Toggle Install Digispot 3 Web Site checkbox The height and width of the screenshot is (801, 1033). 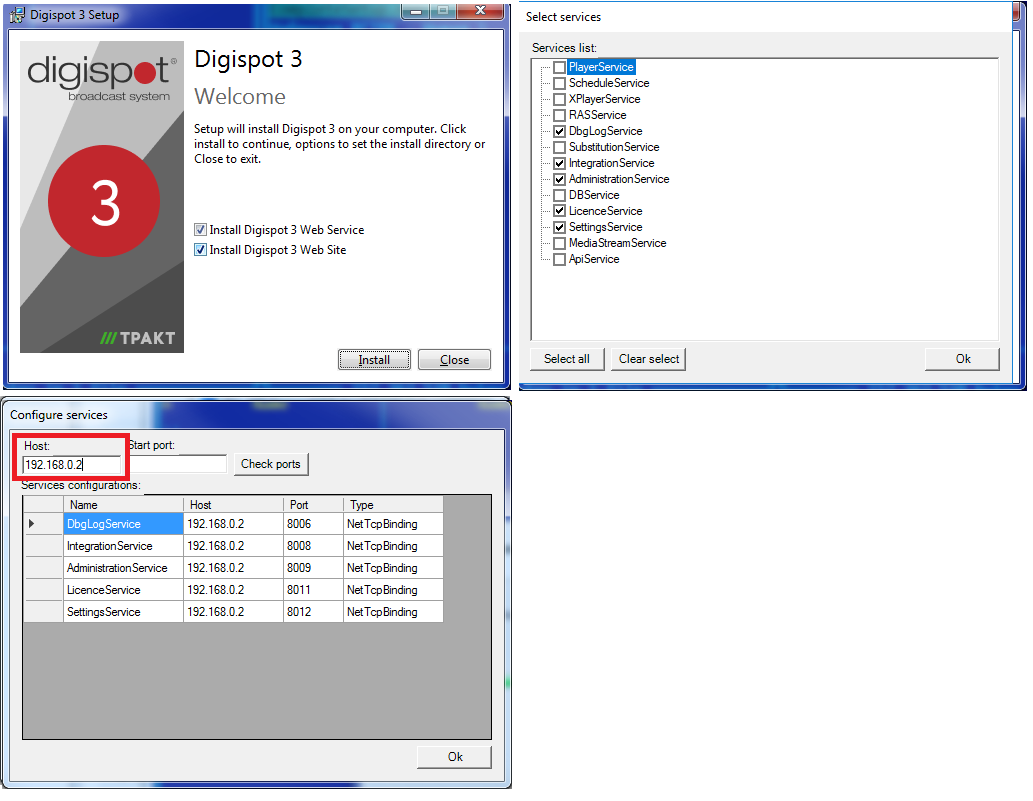point(200,250)
